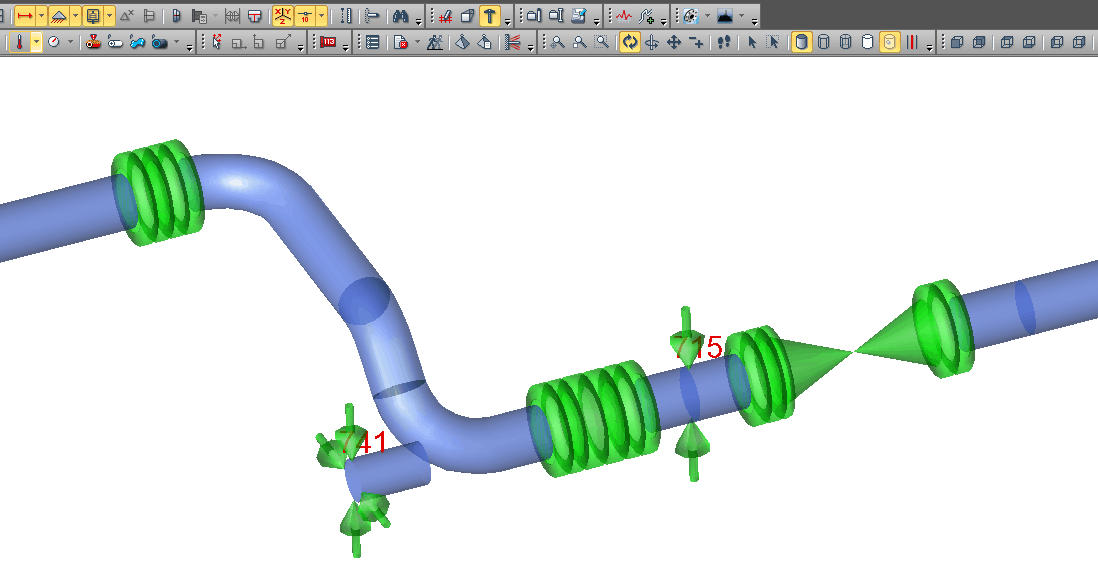Select the Pan view tool
1098x566 pixels.
674,42
